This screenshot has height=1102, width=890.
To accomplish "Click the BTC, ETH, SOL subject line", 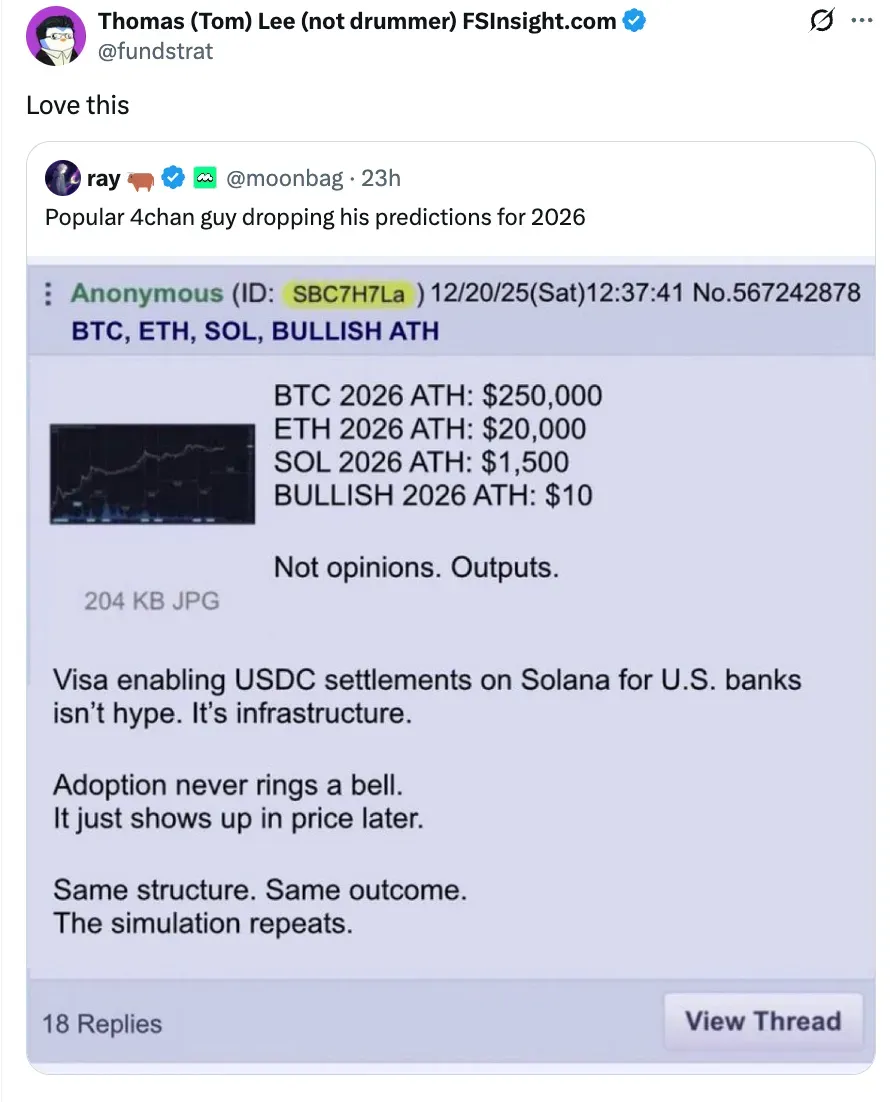I will [255, 330].
